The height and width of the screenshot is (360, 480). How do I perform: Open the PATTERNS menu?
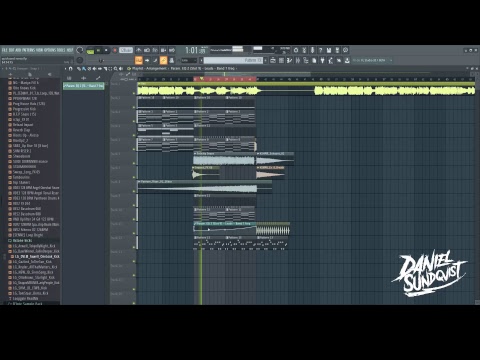pos(28,50)
